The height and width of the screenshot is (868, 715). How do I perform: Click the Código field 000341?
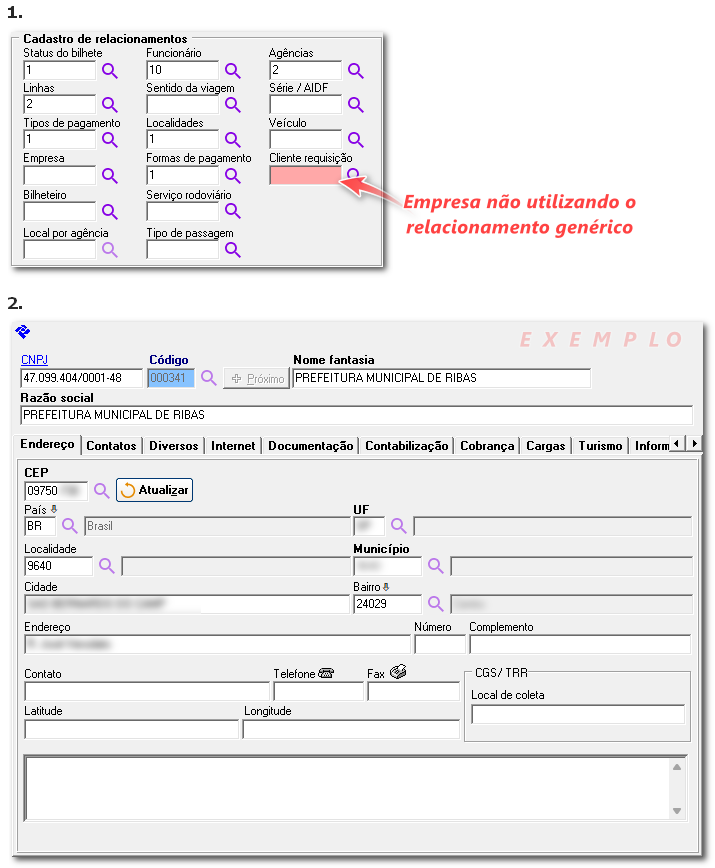(171, 378)
